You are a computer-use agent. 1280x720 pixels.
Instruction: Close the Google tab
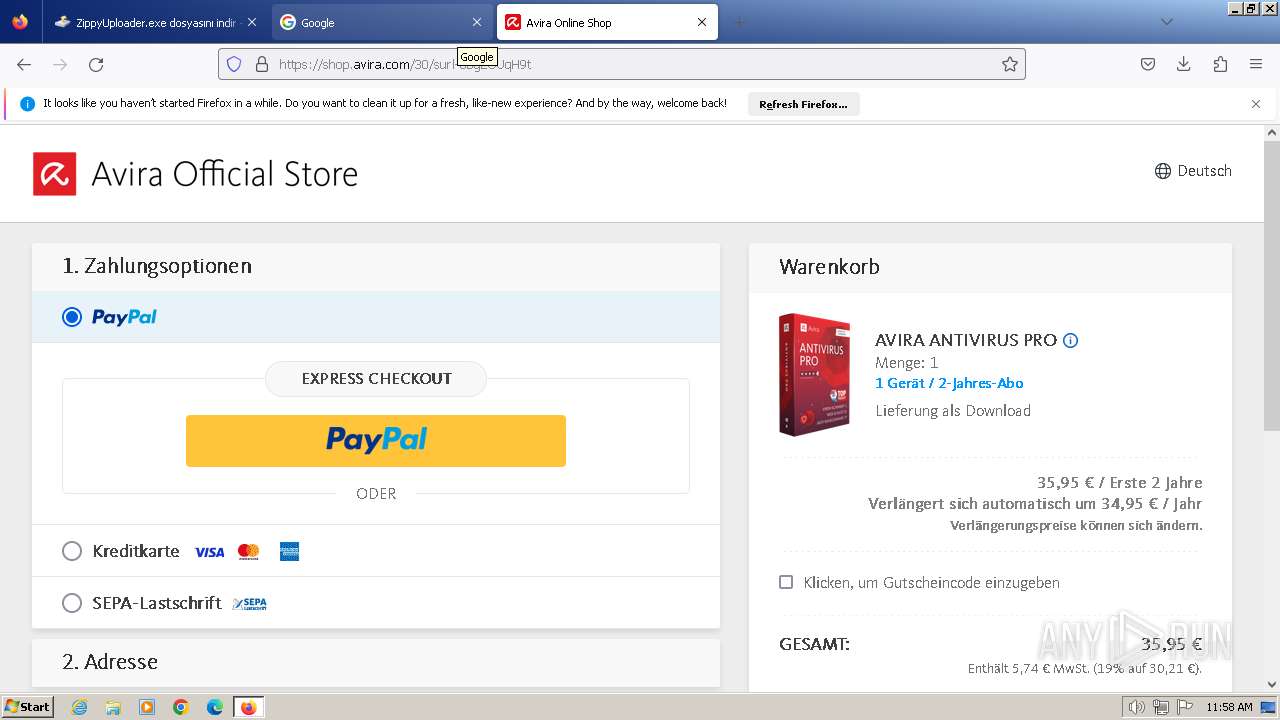pos(477,22)
